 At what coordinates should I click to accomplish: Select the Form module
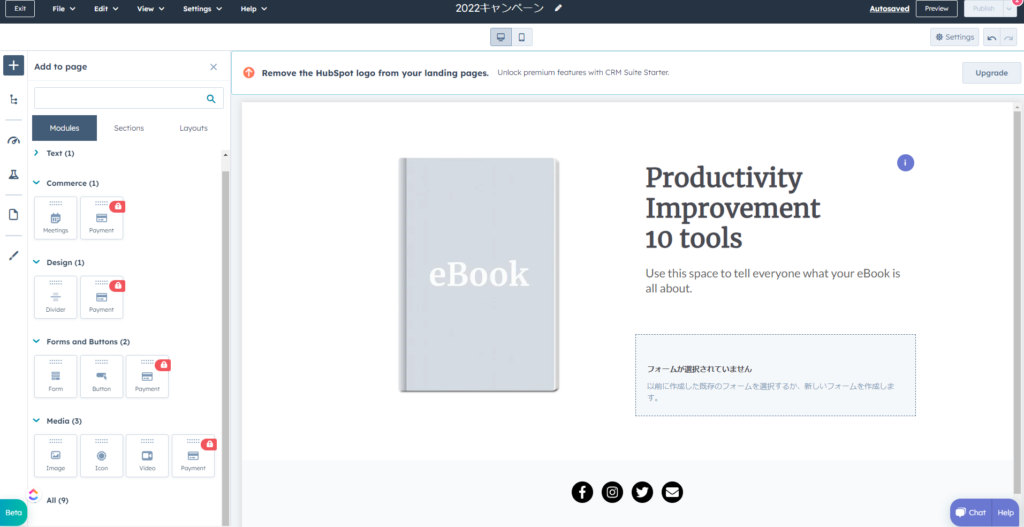(56, 376)
